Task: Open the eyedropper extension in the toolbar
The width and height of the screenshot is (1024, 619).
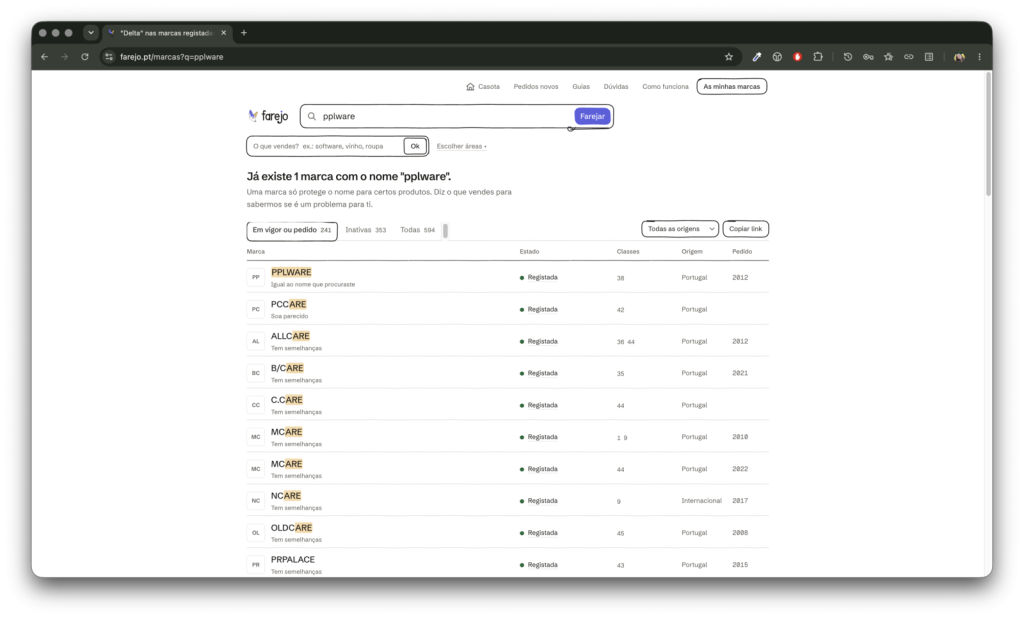Action: [x=757, y=57]
